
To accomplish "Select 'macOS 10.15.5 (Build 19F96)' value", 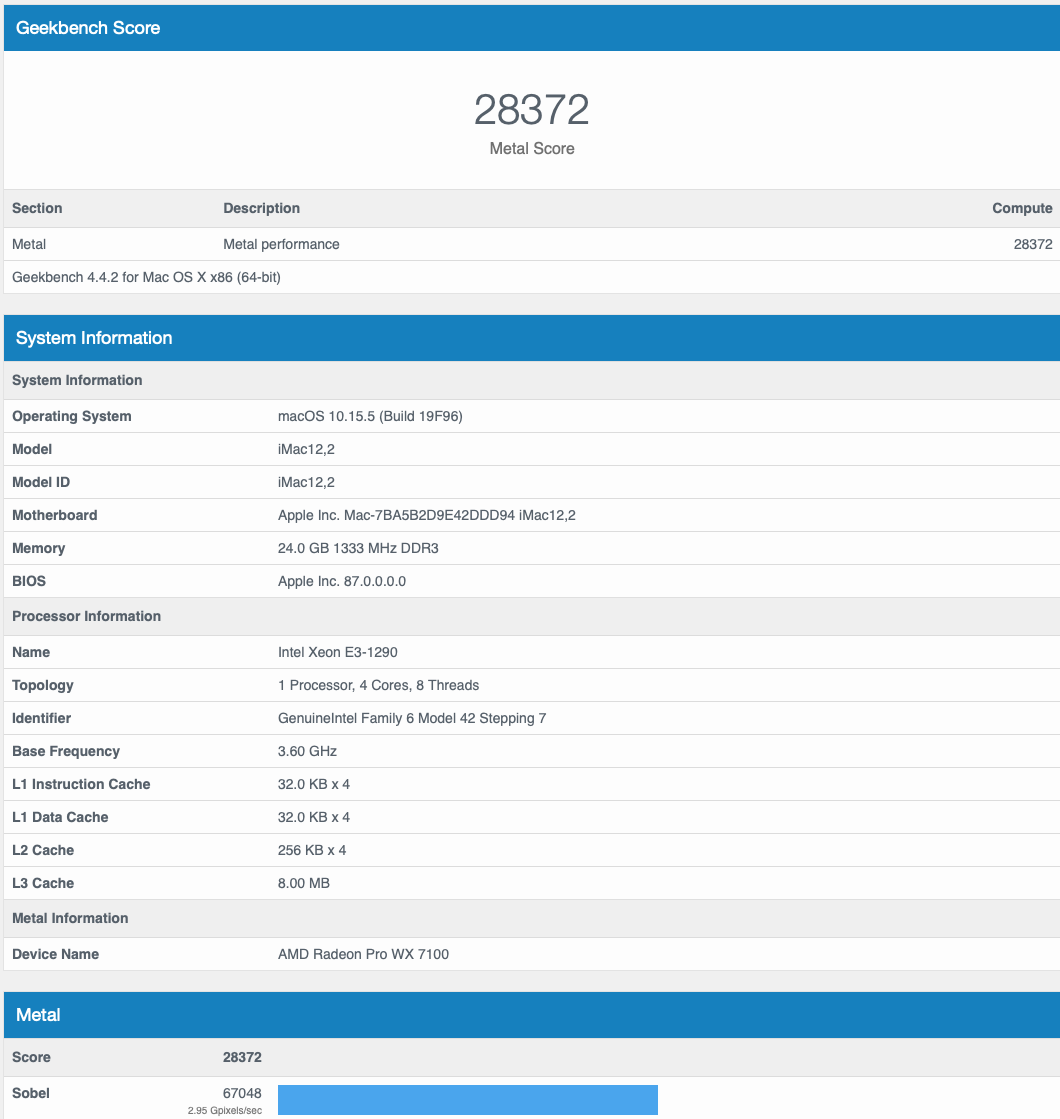I will (370, 416).
